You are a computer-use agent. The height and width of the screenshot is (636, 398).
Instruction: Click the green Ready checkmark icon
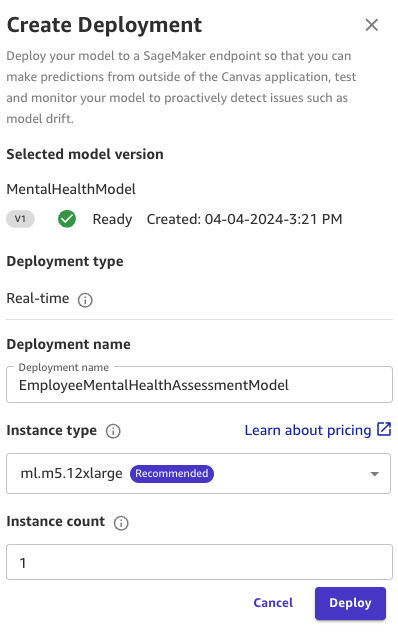pyautogui.click(x=67, y=219)
